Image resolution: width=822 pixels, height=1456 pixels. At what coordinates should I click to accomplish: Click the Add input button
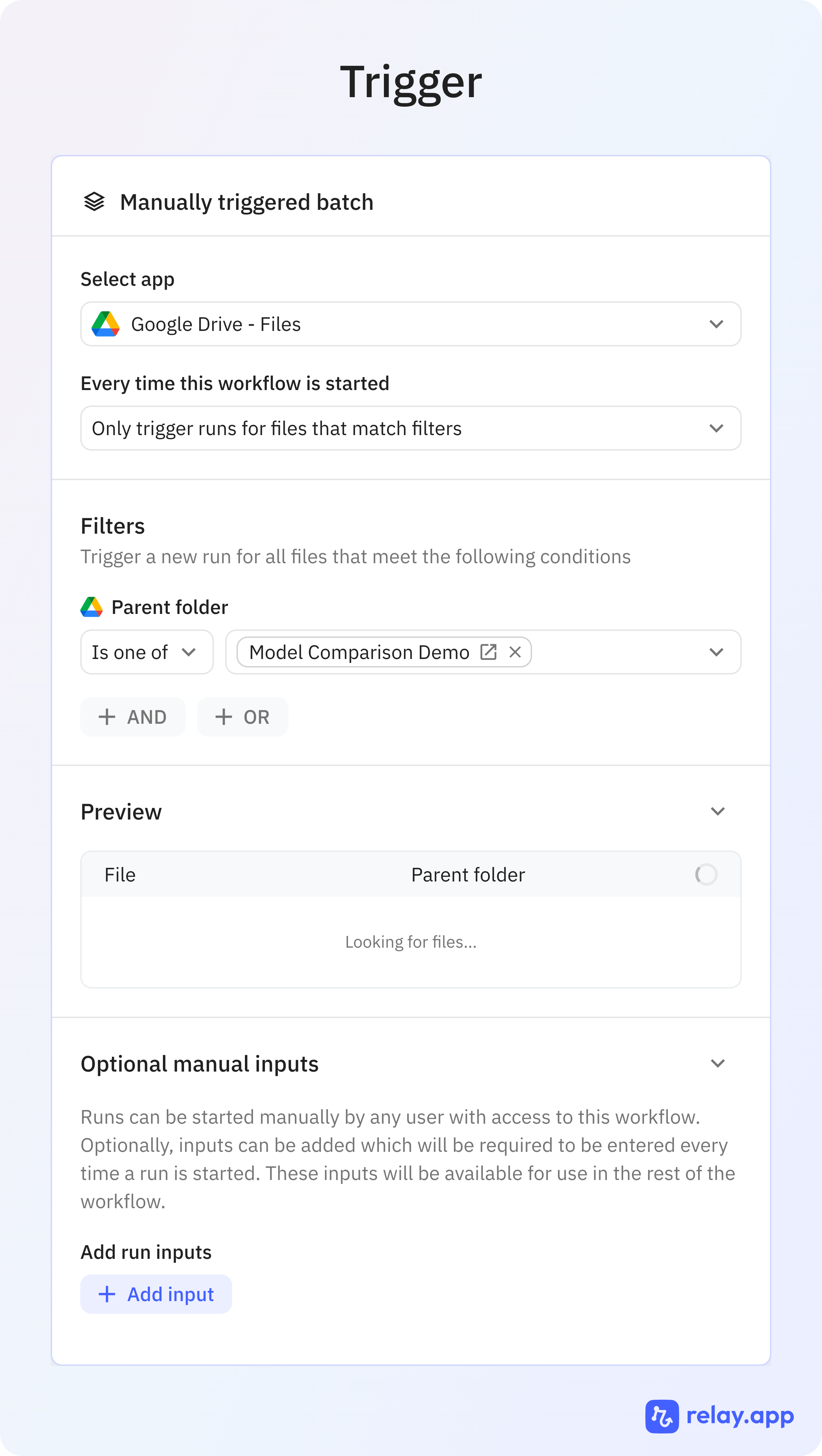click(156, 1294)
